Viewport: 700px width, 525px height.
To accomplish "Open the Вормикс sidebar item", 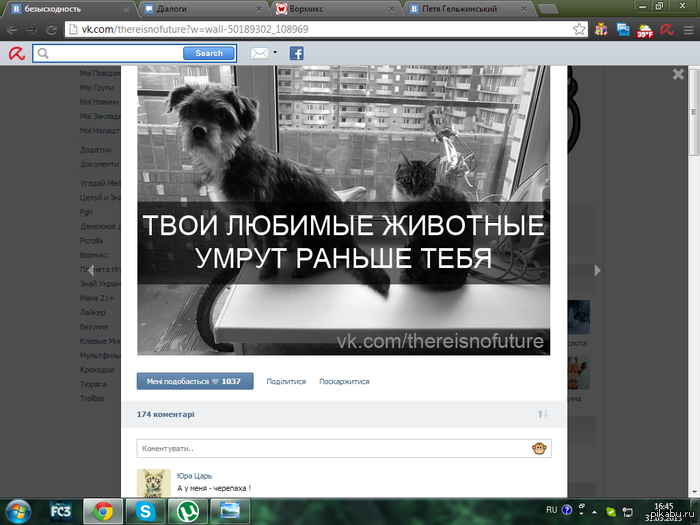I will click(94, 255).
